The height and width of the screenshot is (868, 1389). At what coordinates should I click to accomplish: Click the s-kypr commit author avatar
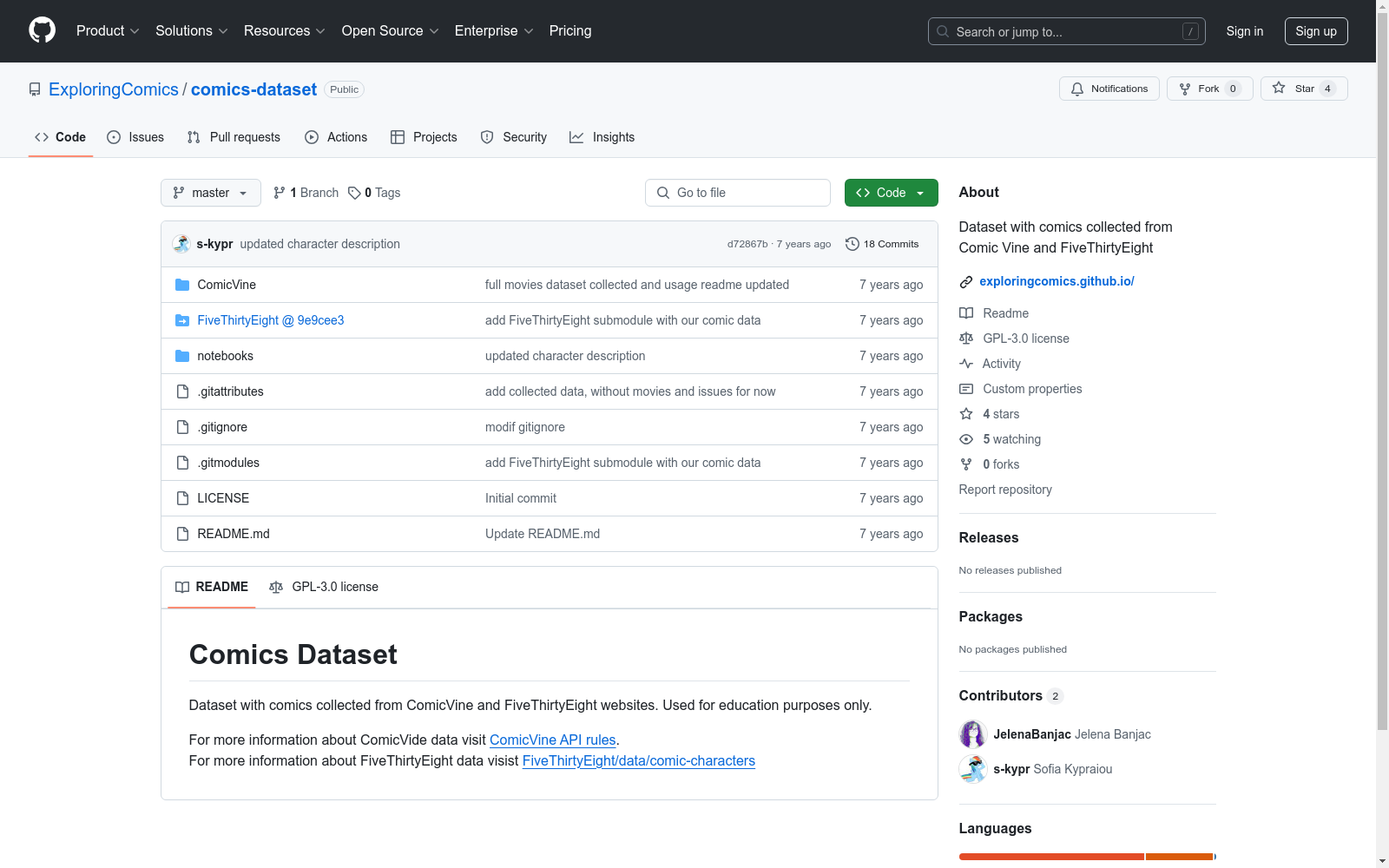coord(181,244)
